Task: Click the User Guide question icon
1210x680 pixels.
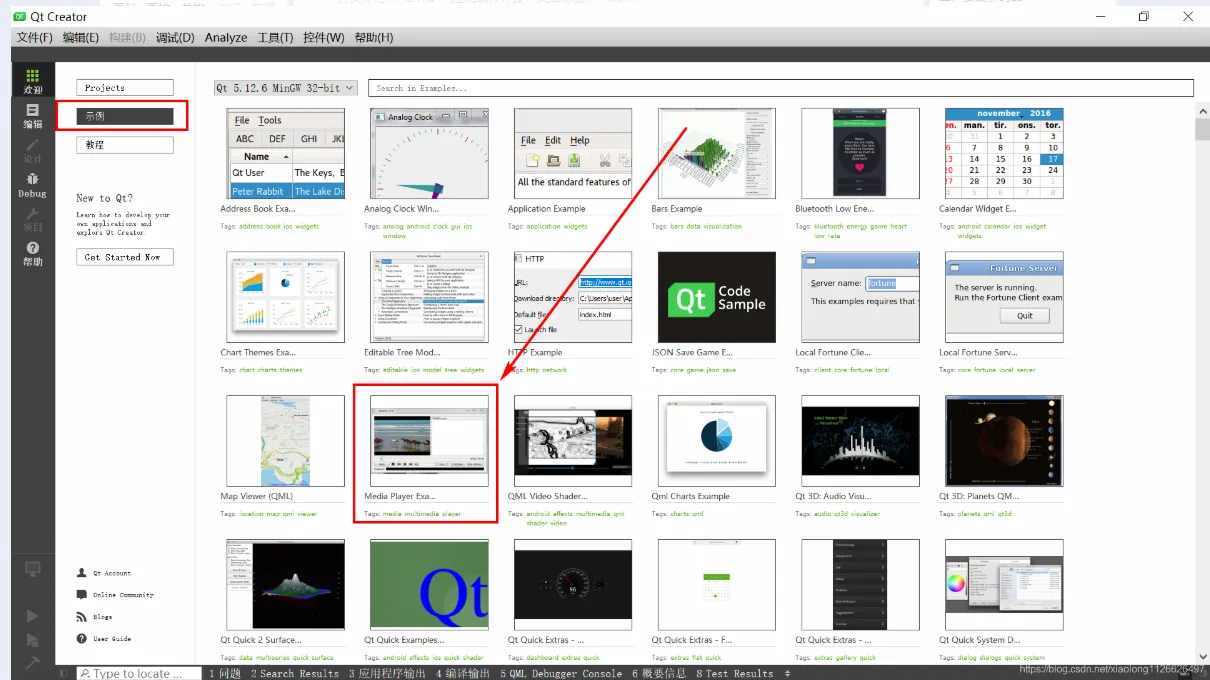Action: point(82,638)
